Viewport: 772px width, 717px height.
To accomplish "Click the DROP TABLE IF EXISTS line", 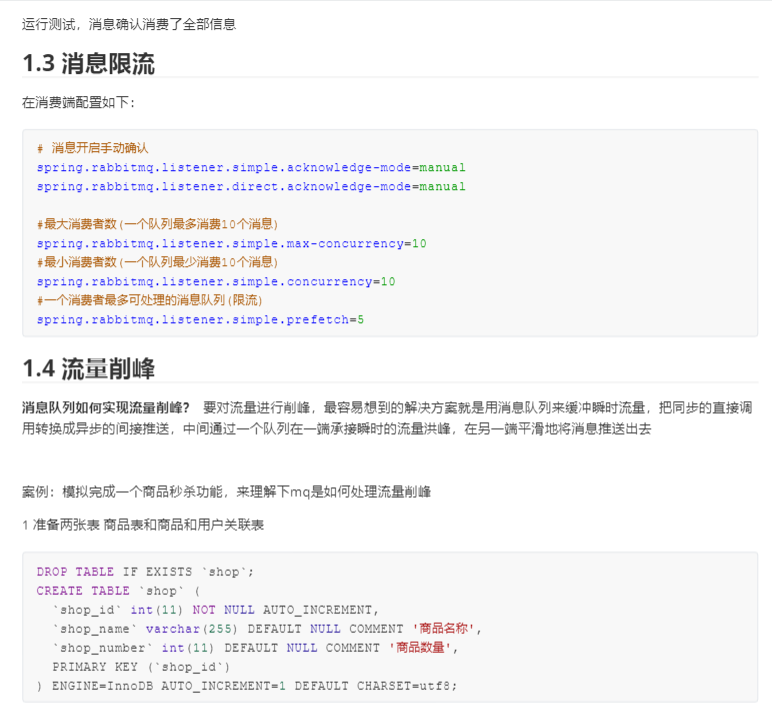I will point(146,572).
